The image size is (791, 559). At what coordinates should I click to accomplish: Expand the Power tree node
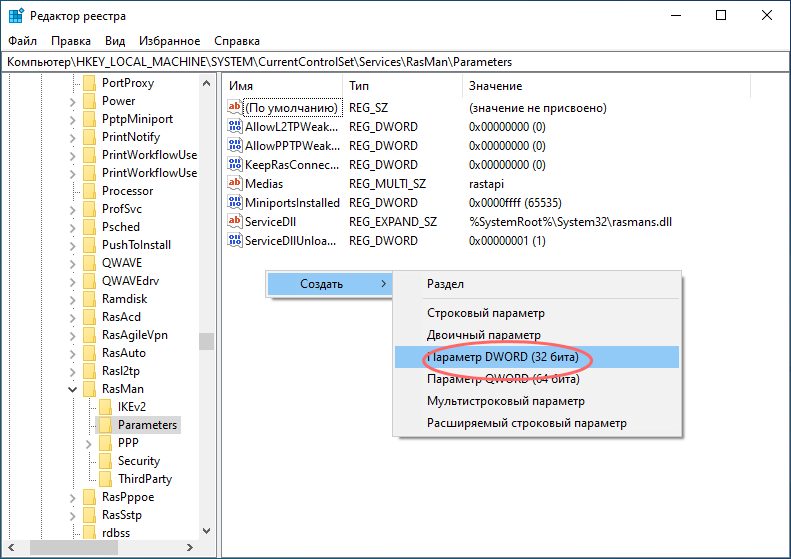(x=73, y=102)
